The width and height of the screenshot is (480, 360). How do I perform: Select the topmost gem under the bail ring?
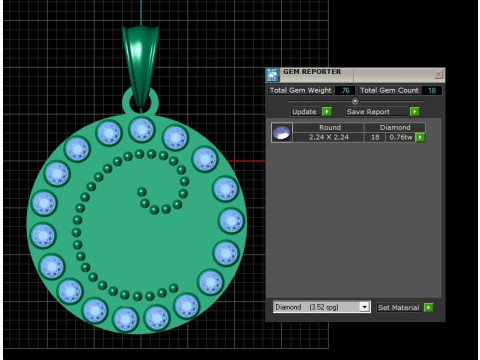(142, 130)
